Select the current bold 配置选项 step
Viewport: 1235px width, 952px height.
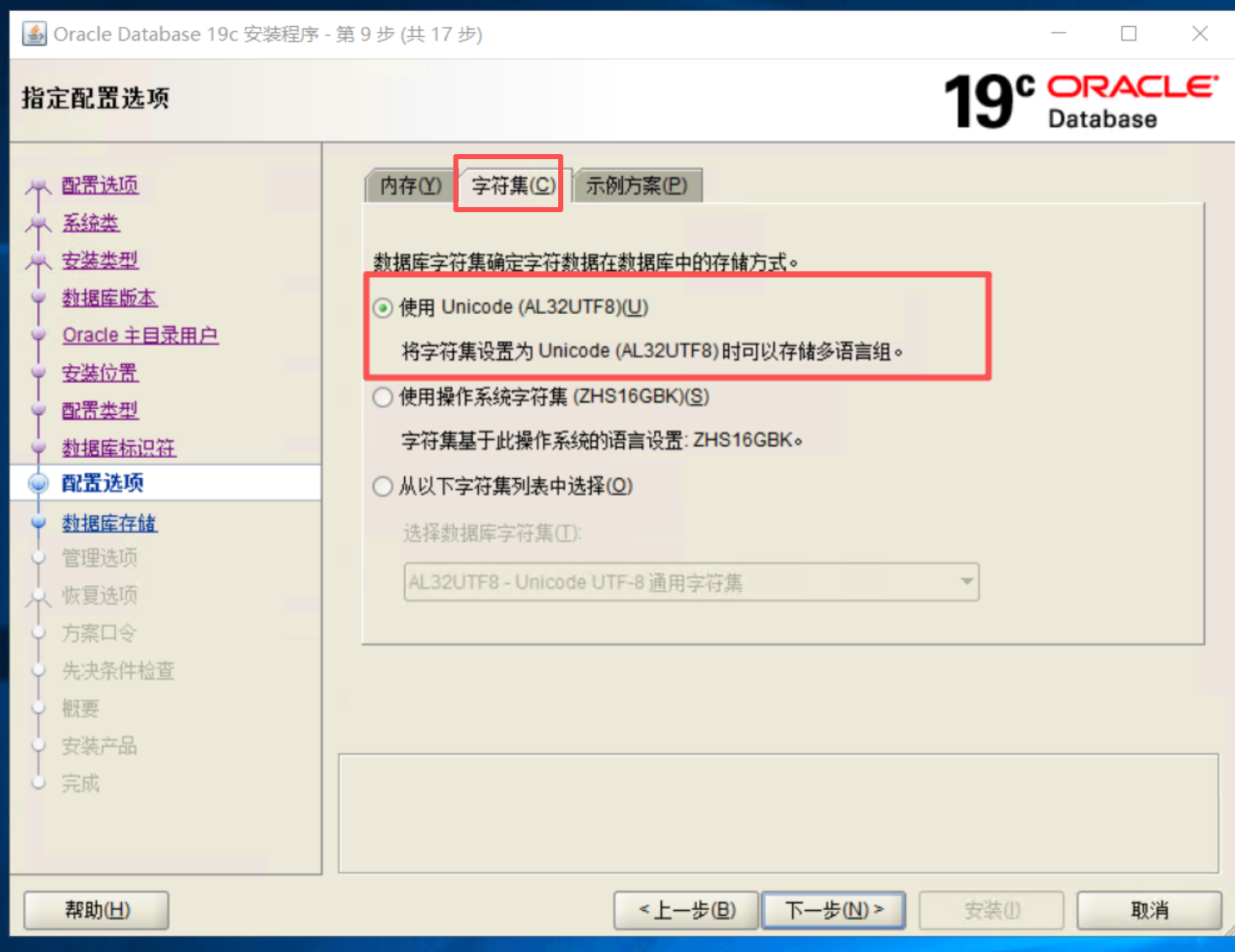tap(103, 483)
